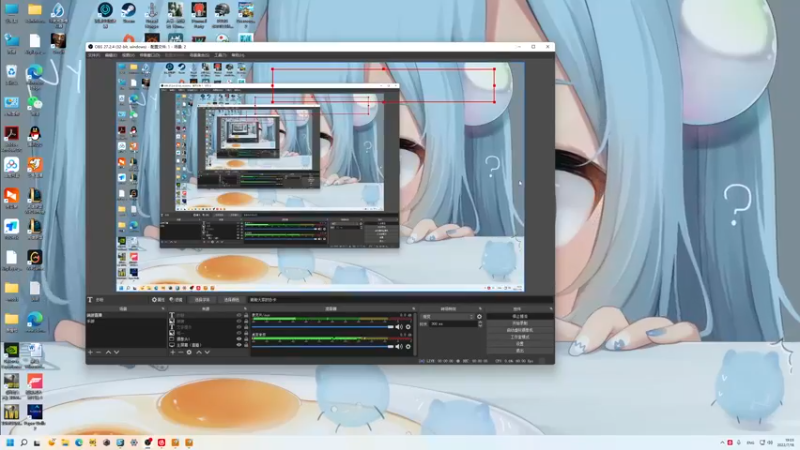
Task: Select the first scene in Scenes list
Action: point(126,316)
